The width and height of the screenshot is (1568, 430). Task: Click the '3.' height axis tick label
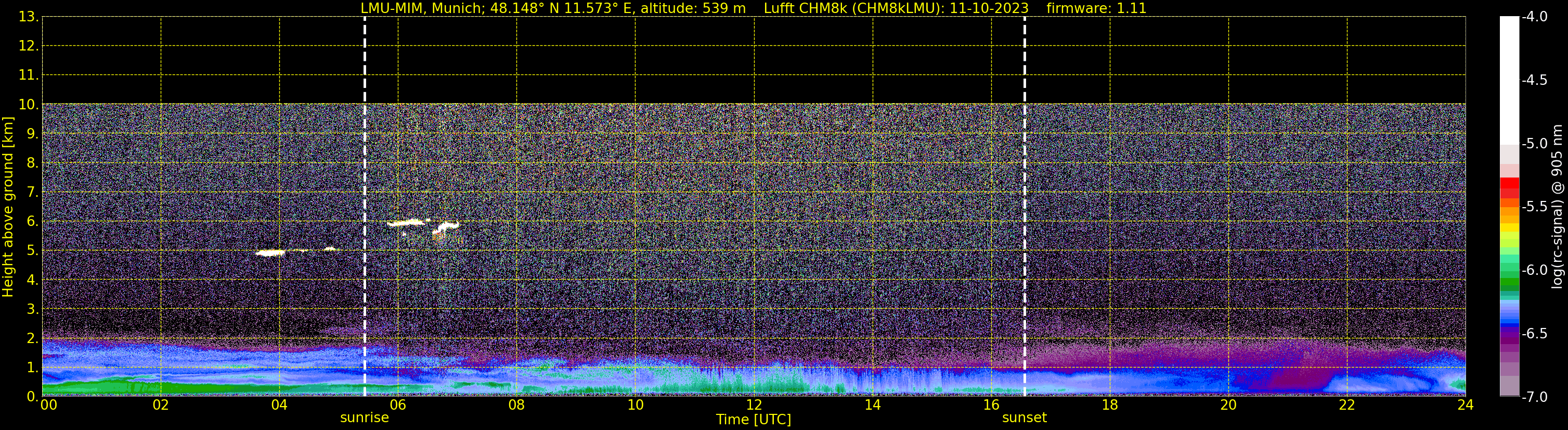tap(32, 309)
